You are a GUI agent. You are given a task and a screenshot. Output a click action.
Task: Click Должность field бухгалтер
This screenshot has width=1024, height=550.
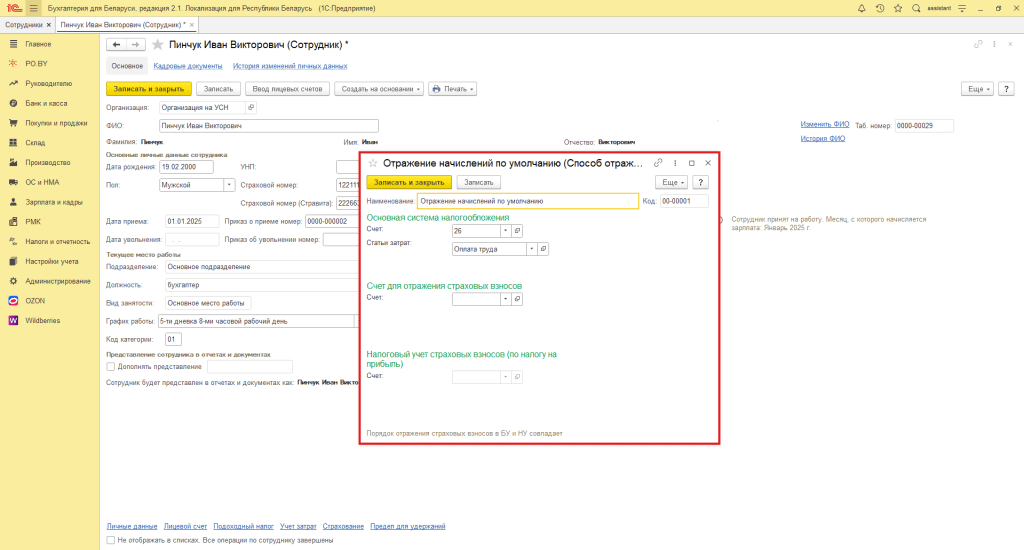click(x=261, y=285)
